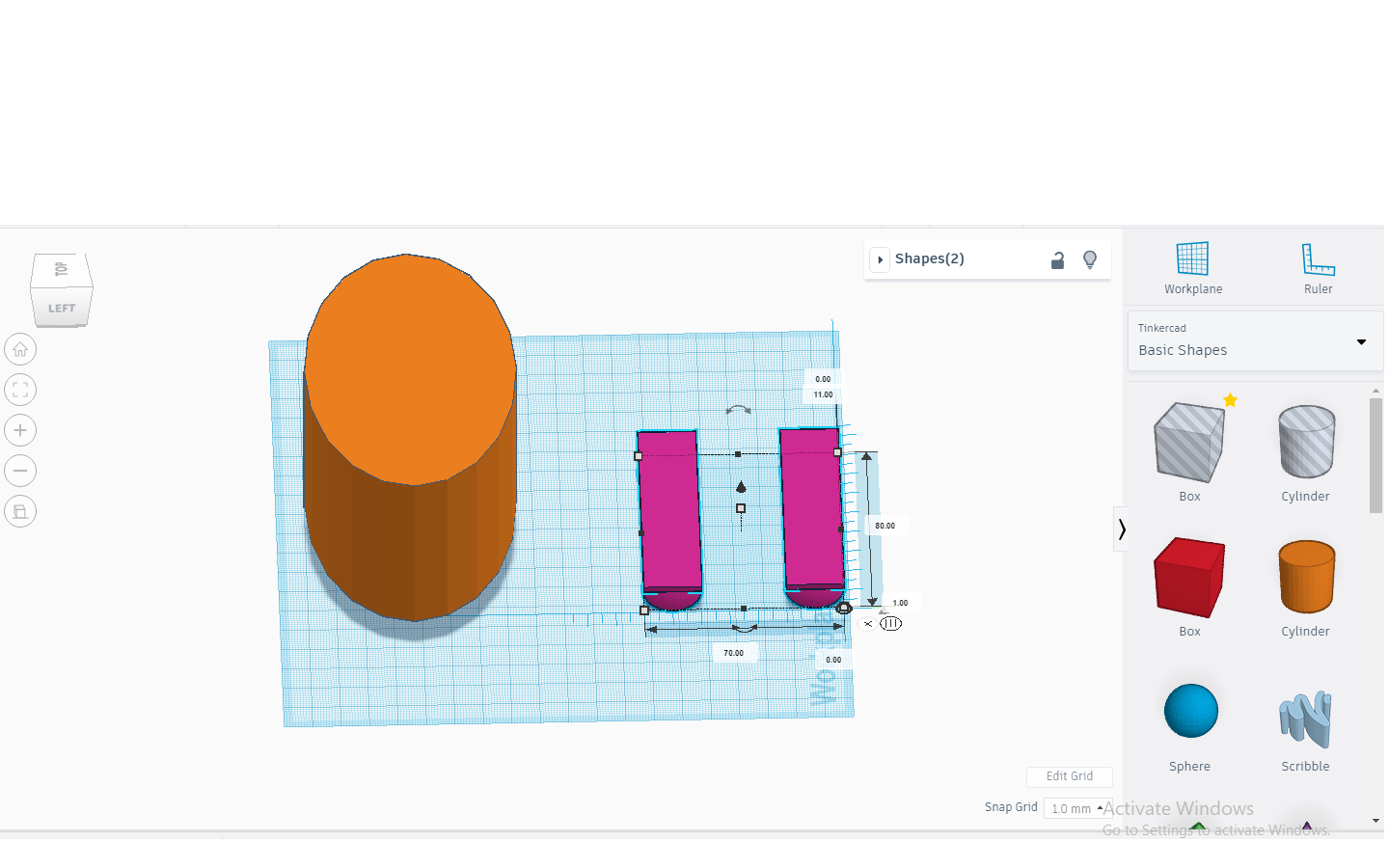The image size is (1389, 868).
Task: Fit all shapes in view
Action: click(20, 390)
